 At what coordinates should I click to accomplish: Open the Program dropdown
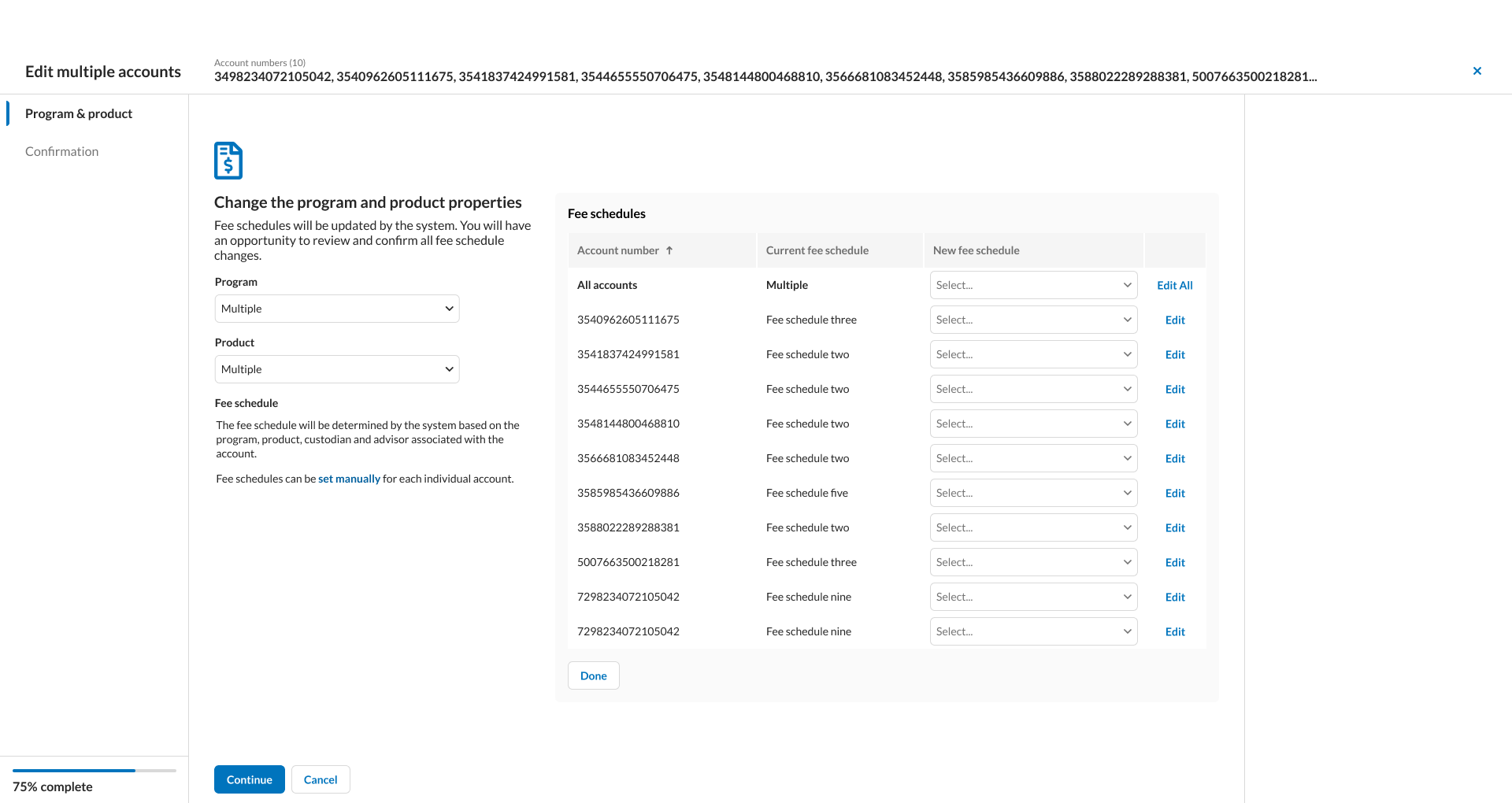point(336,309)
